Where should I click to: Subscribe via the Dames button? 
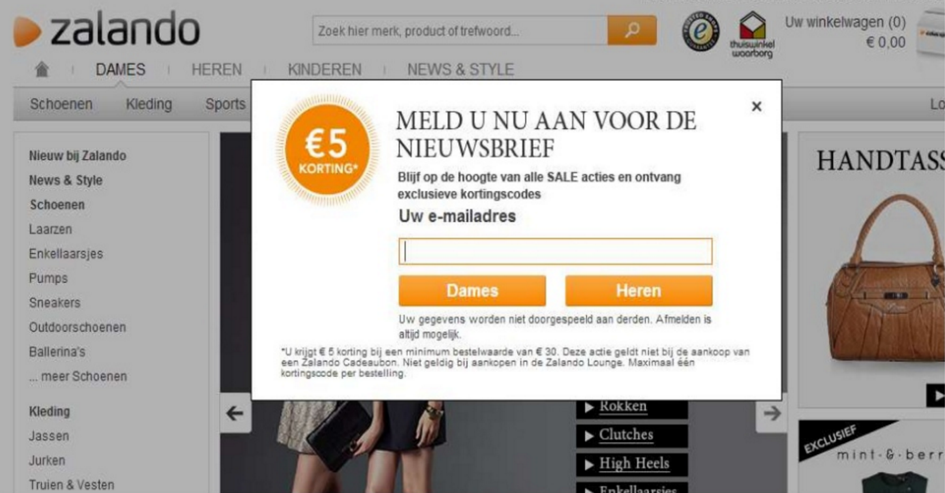(x=472, y=290)
